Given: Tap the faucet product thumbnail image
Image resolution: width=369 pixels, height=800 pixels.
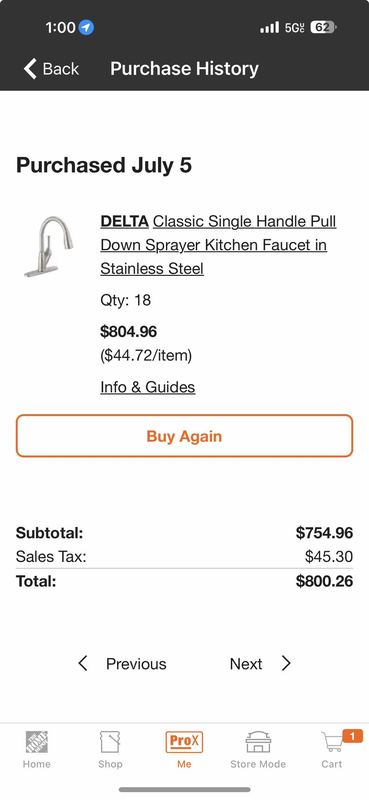Looking at the screenshot, I should point(49,246).
